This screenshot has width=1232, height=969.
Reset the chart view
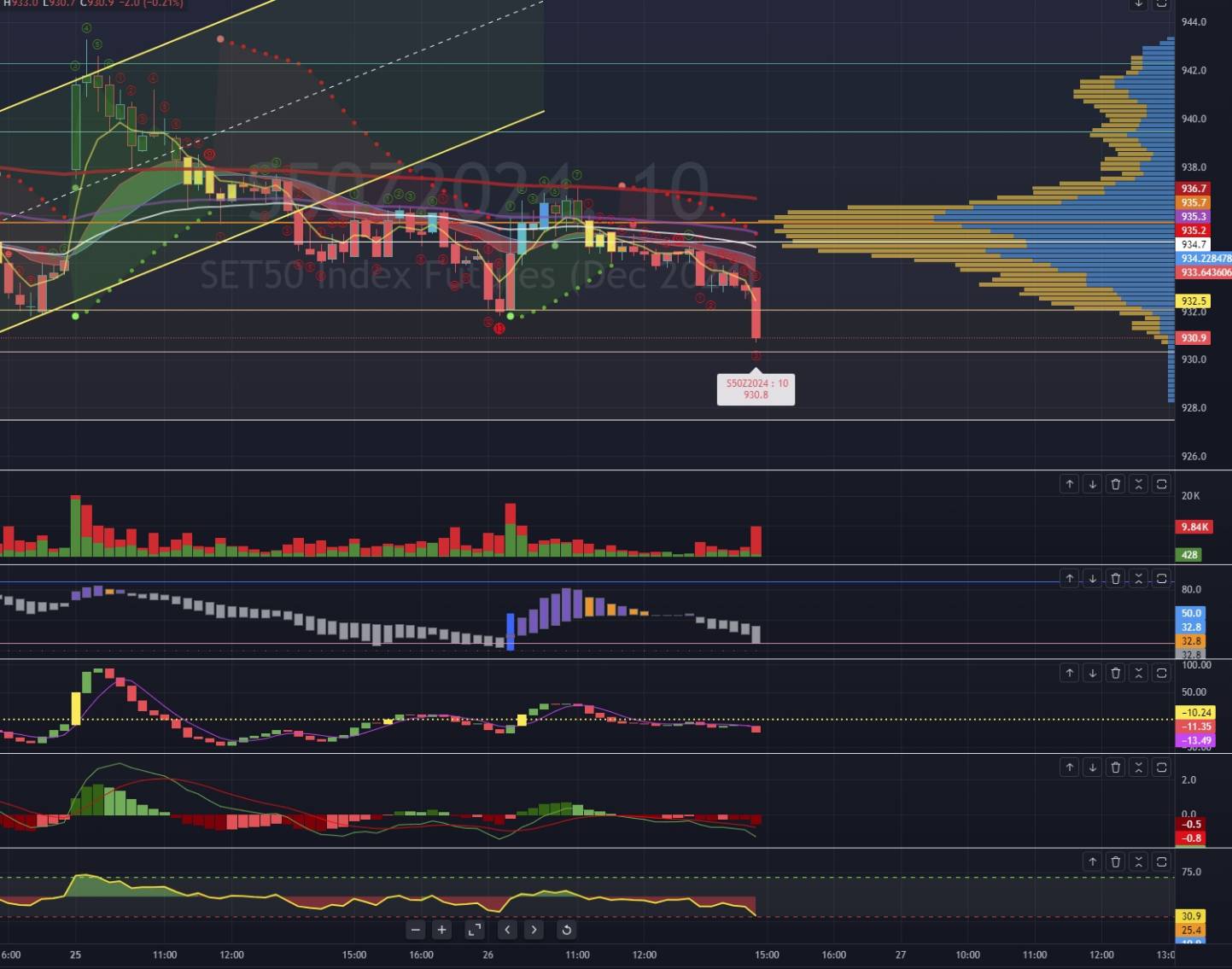click(x=566, y=930)
